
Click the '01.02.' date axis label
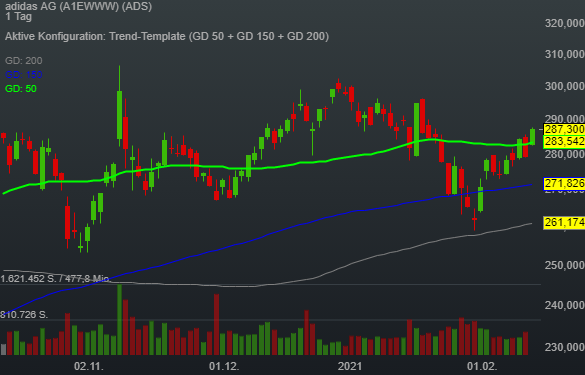[482, 366]
